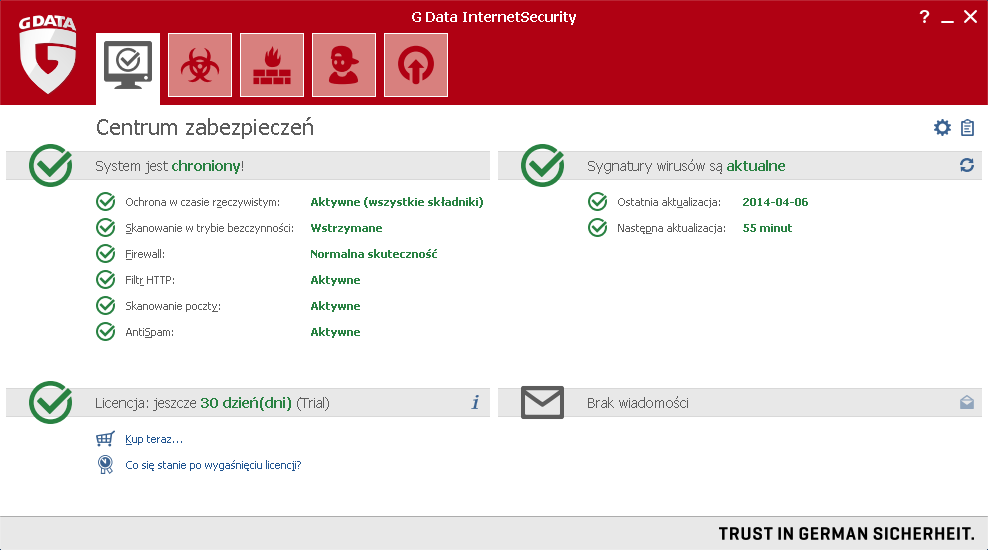The width and height of the screenshot is (988, 550).
Task: Click the checkmark next to Następna aktualizacja
Action: 597,227
